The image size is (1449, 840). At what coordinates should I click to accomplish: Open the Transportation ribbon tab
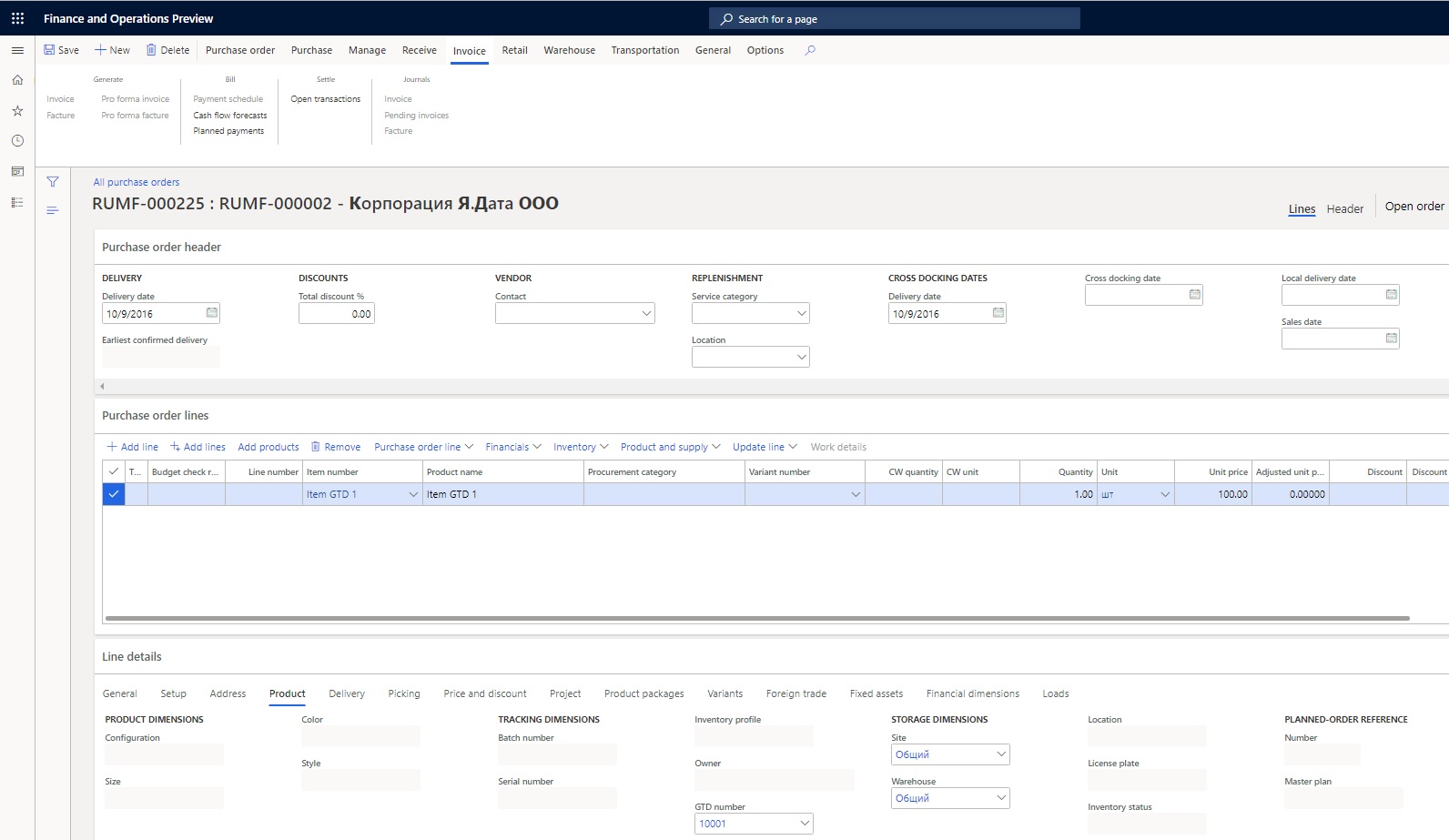[x=645, y=50]
